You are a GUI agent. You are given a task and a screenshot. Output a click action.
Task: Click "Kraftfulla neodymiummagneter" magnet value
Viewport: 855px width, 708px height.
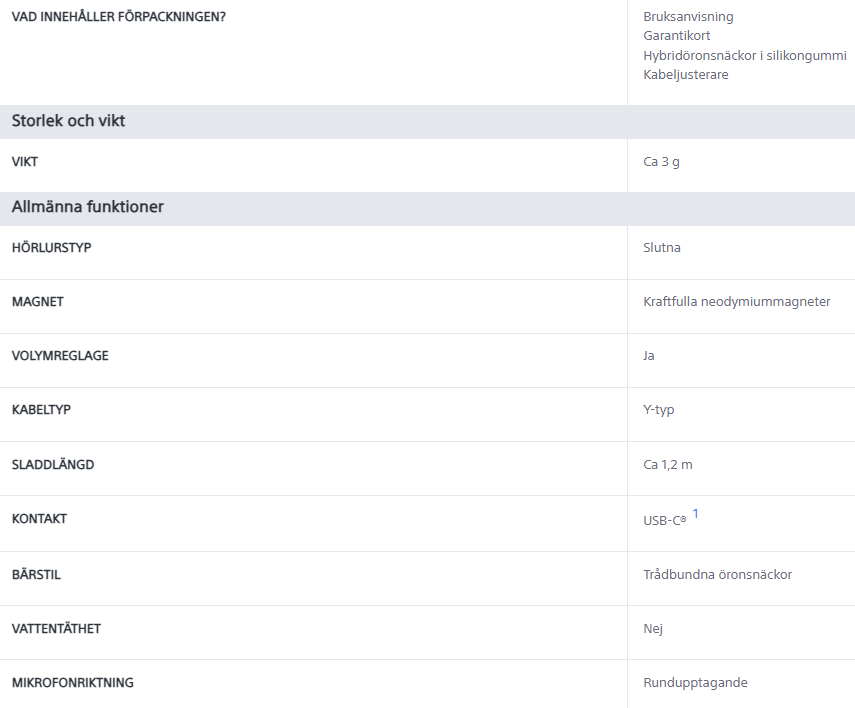(x=736, y=302)
